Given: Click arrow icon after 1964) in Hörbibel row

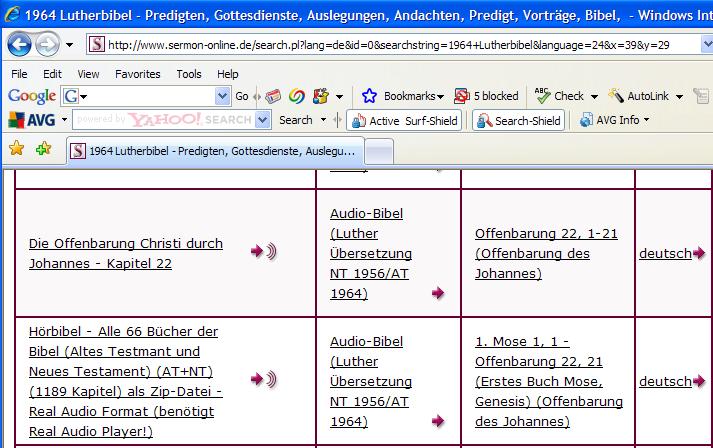Looking at the screenshot, I should pos(438,421).
